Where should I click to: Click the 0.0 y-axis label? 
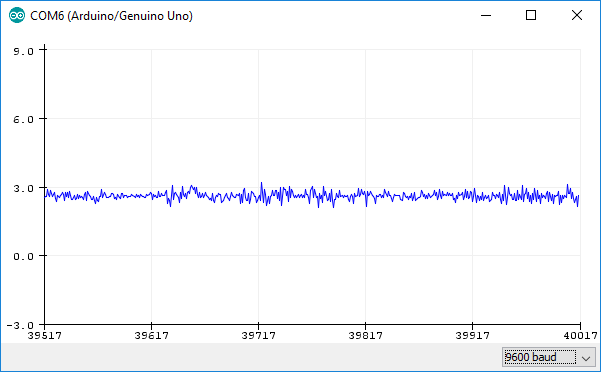point(23,256)
